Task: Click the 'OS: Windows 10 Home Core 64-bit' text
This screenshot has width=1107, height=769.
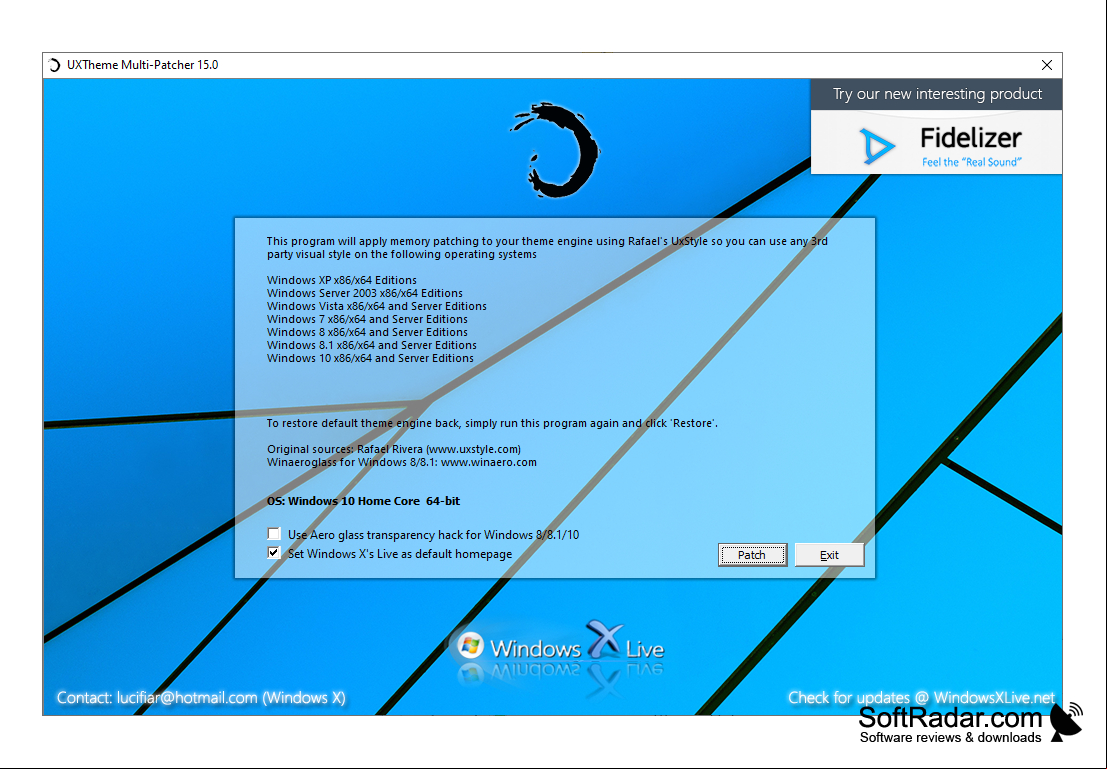Action: coord(364,501)
